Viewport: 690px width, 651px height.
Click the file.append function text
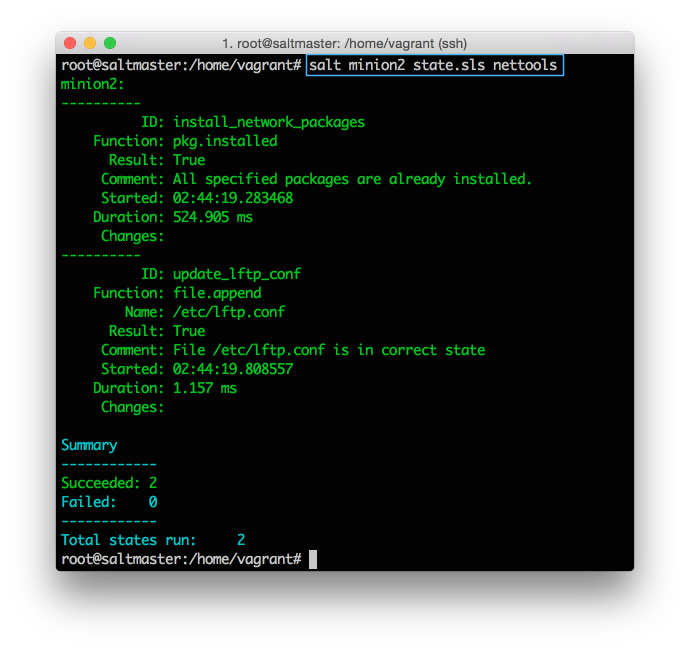(216, 293)
